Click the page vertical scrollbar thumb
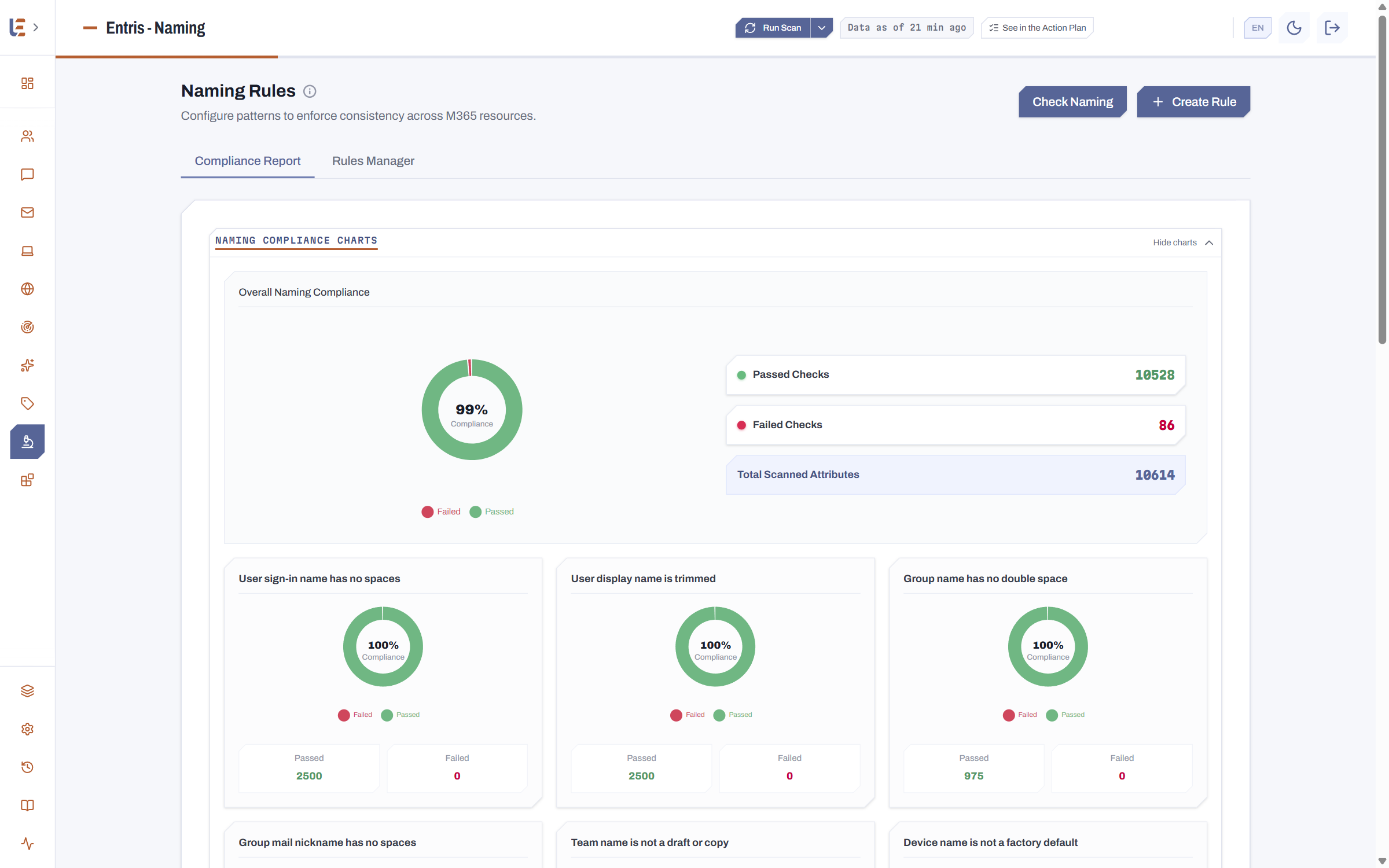Screen dimensions: 1389x868 1382,179
